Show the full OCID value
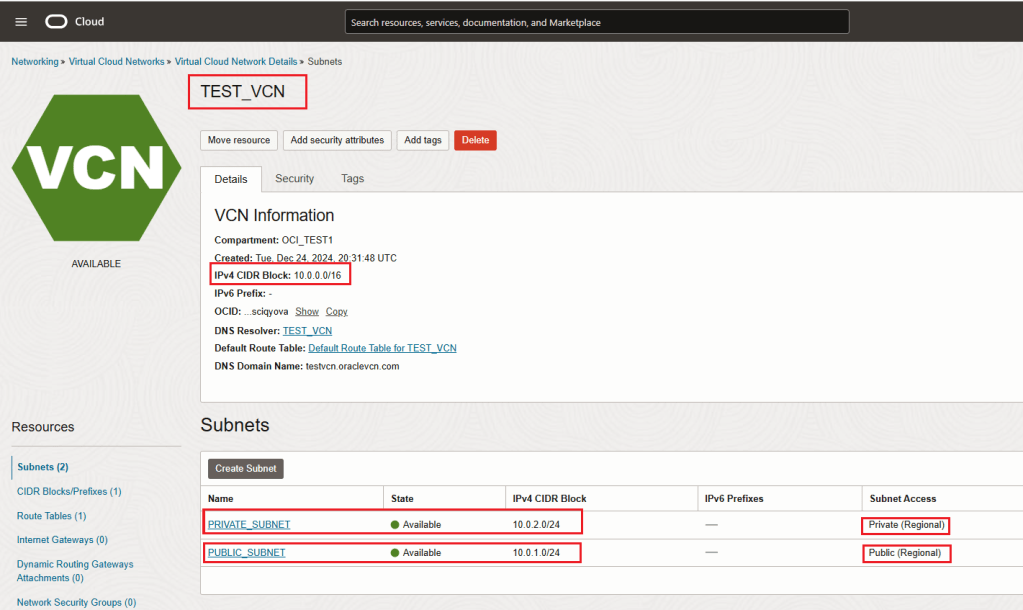This screenshot has width=1023, height=610. (307, 312)
